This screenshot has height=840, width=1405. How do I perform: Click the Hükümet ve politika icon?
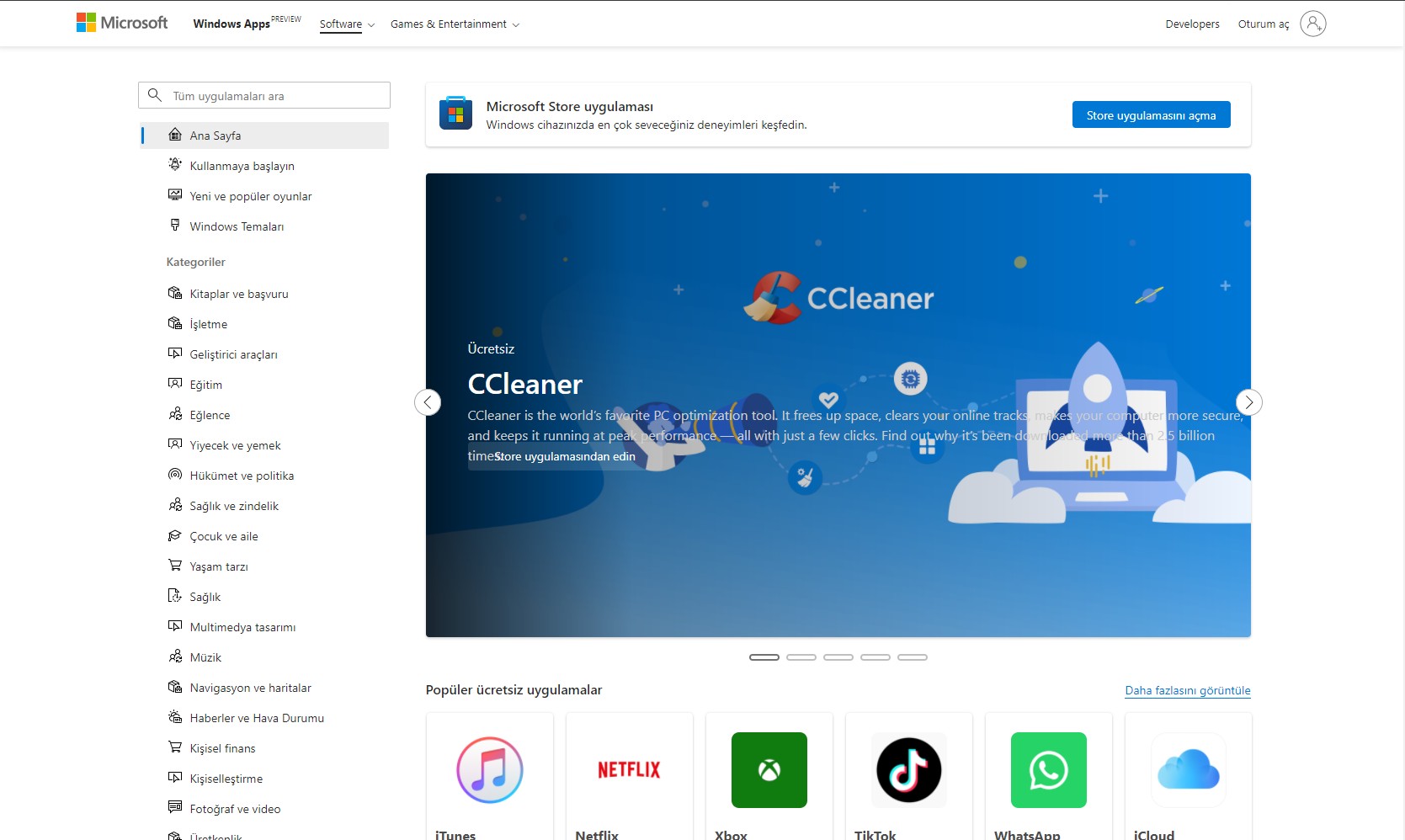[175, 475]
